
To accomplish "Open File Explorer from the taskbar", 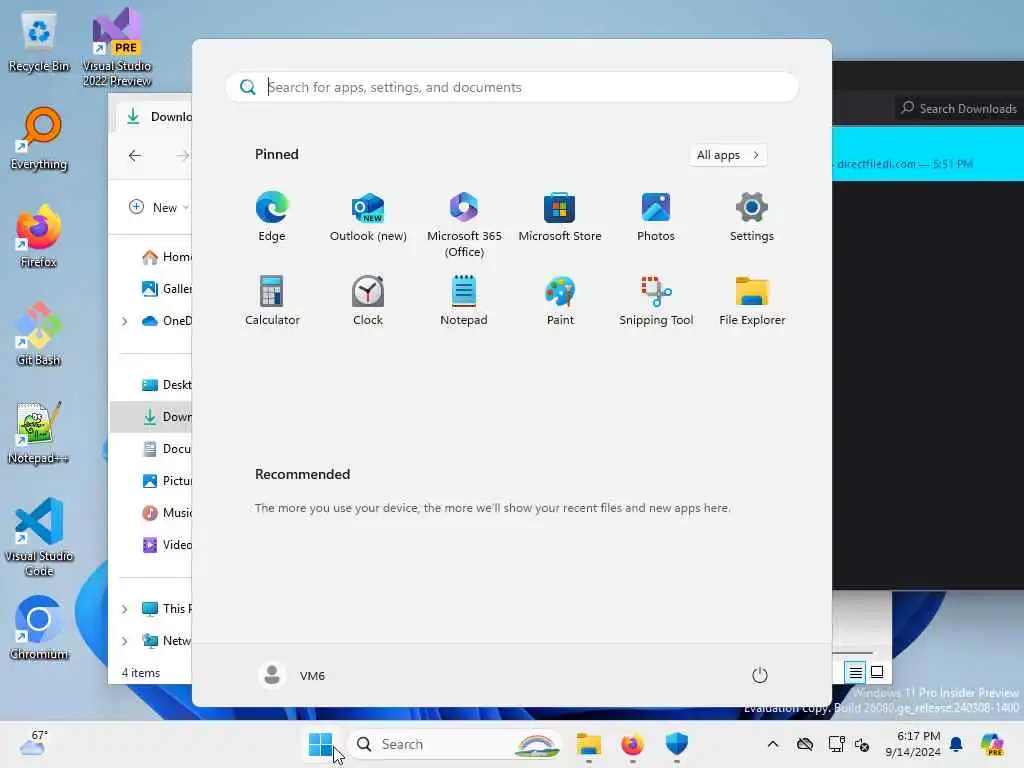I will 588,744.
